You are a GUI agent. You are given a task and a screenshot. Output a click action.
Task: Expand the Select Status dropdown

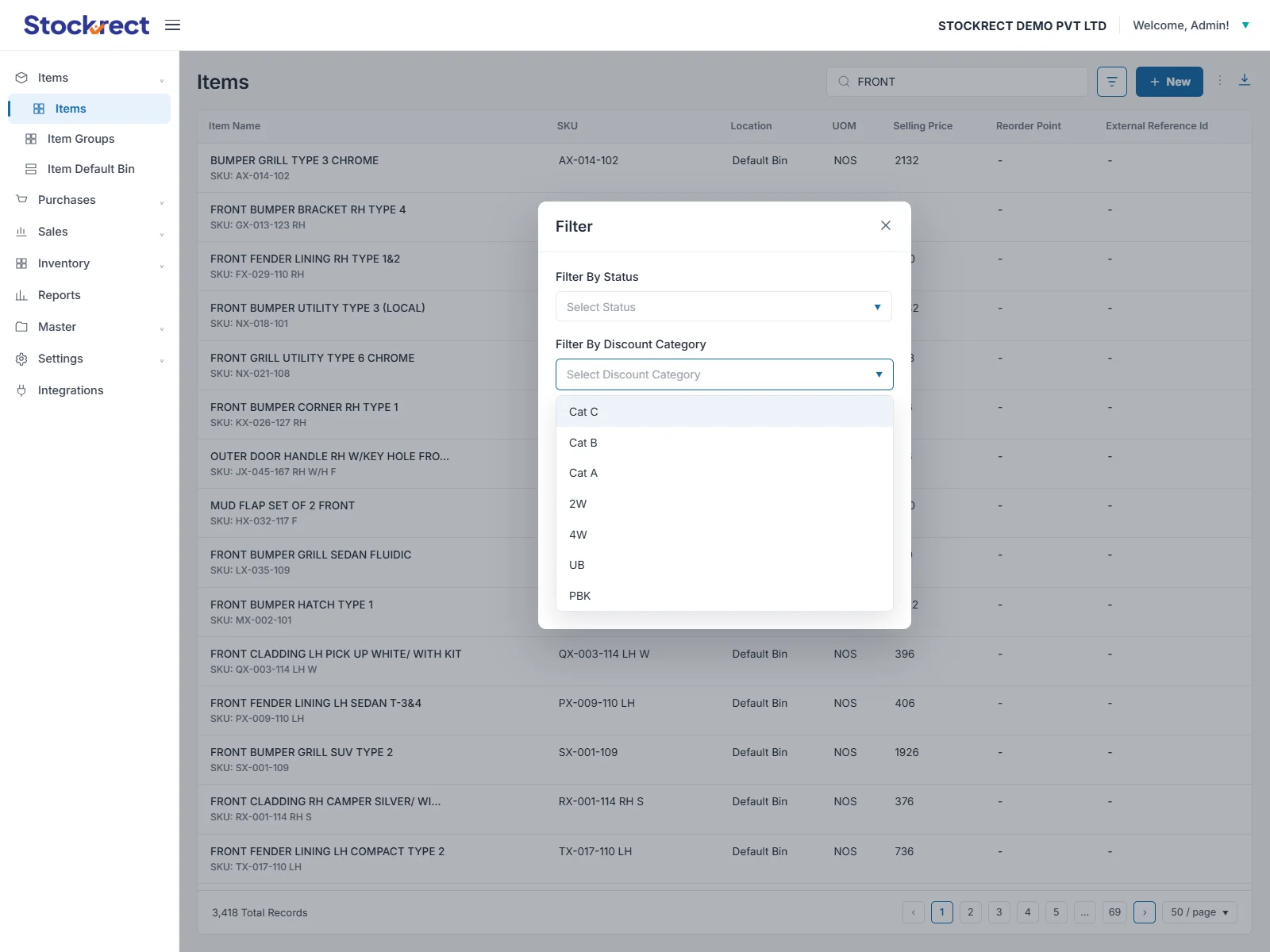point(724,307)
